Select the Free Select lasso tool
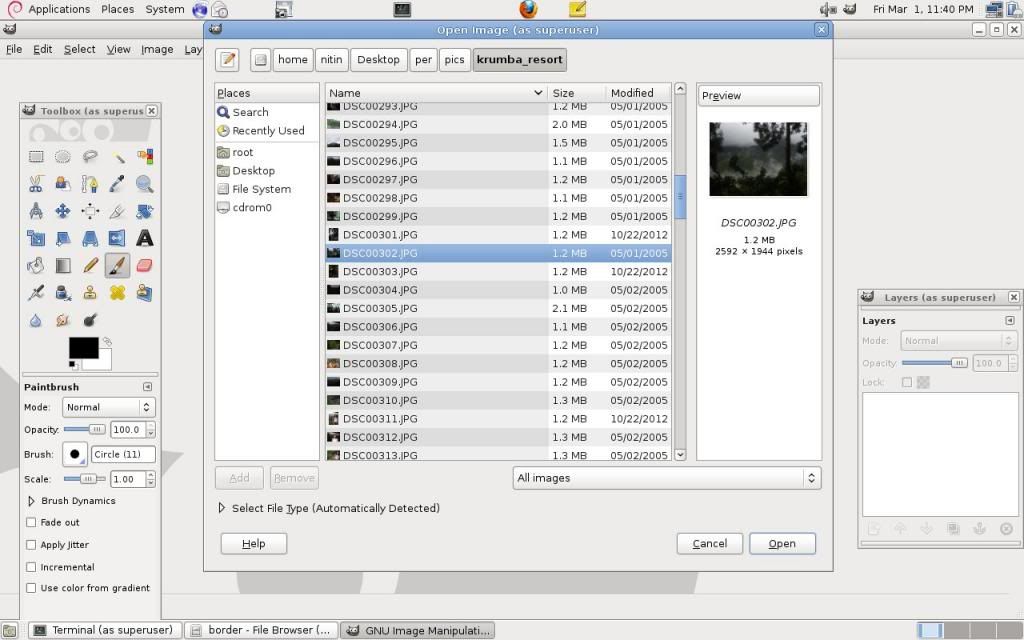Viewport: 1024px width, 640px height. pyautogui.click(x=90, y=157)
